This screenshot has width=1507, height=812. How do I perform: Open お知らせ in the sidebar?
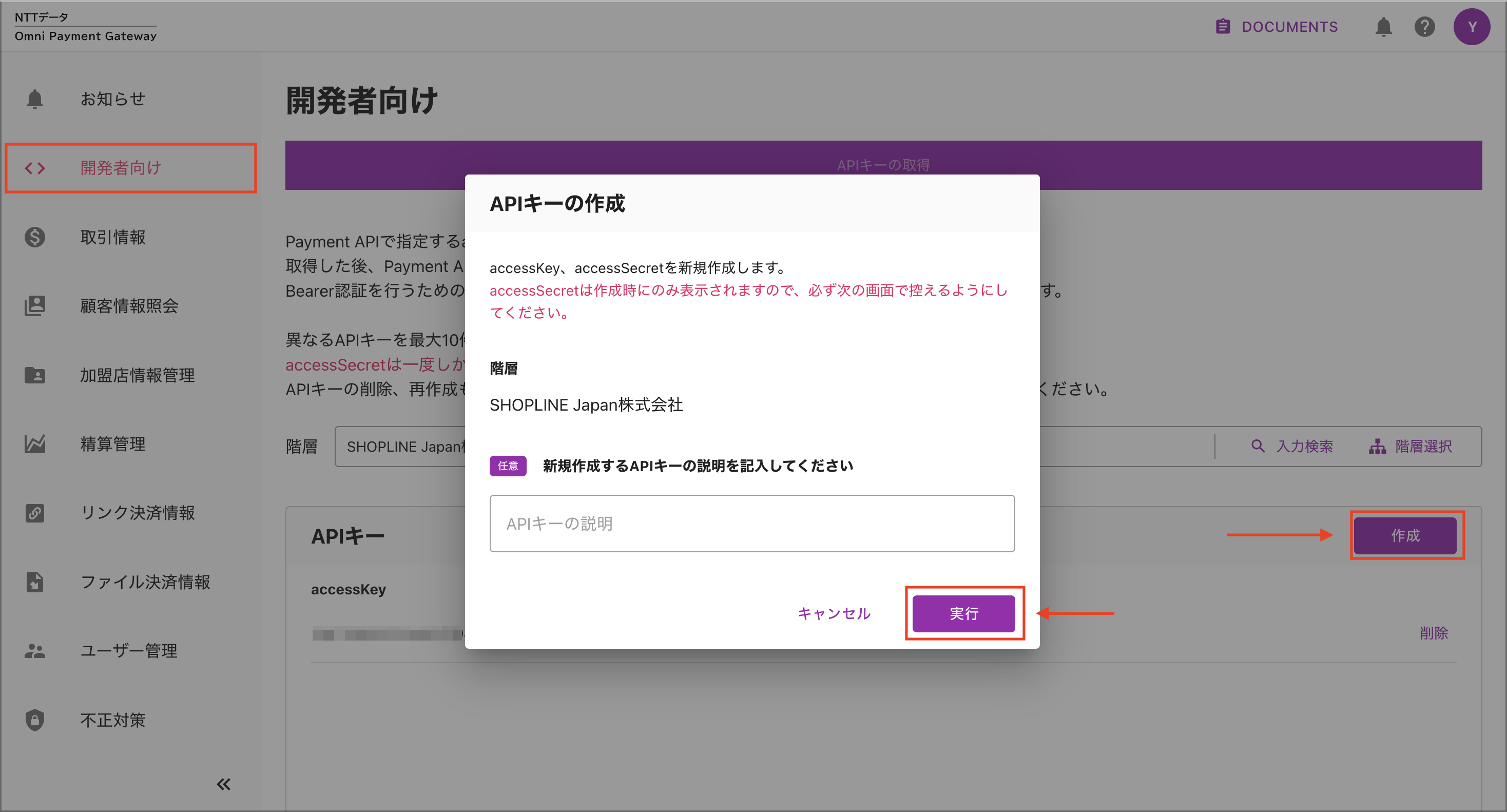[130, 99]
